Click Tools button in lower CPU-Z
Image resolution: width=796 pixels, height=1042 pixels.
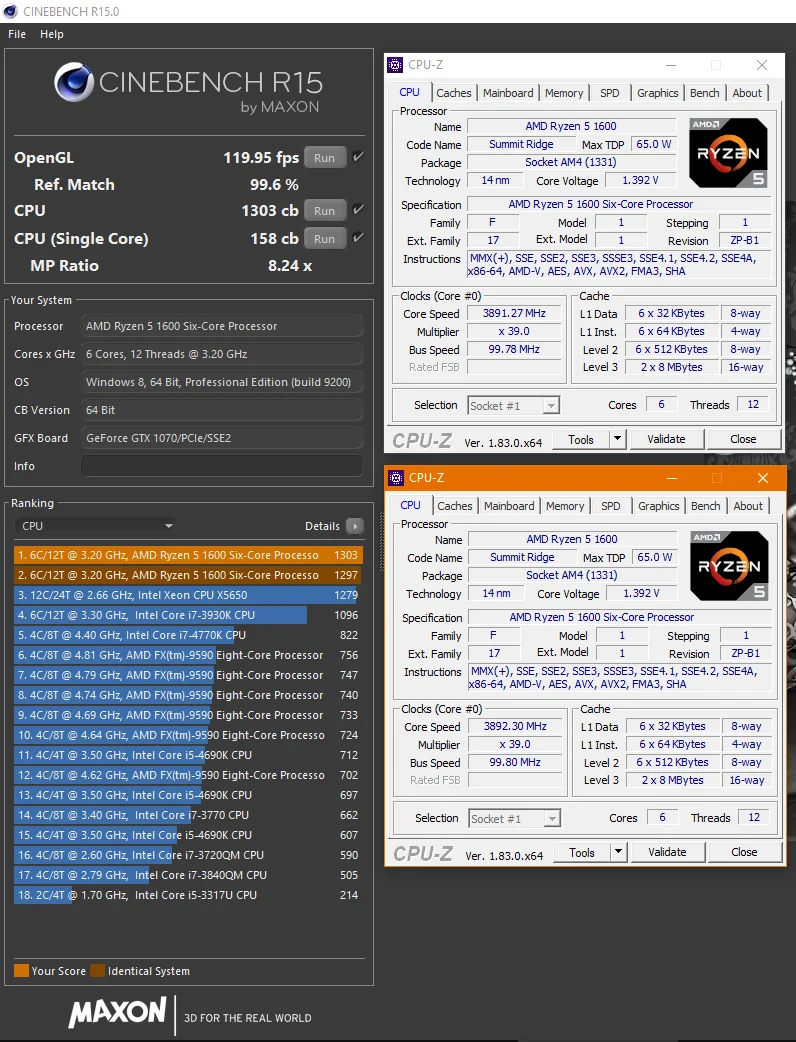[582, 853]
